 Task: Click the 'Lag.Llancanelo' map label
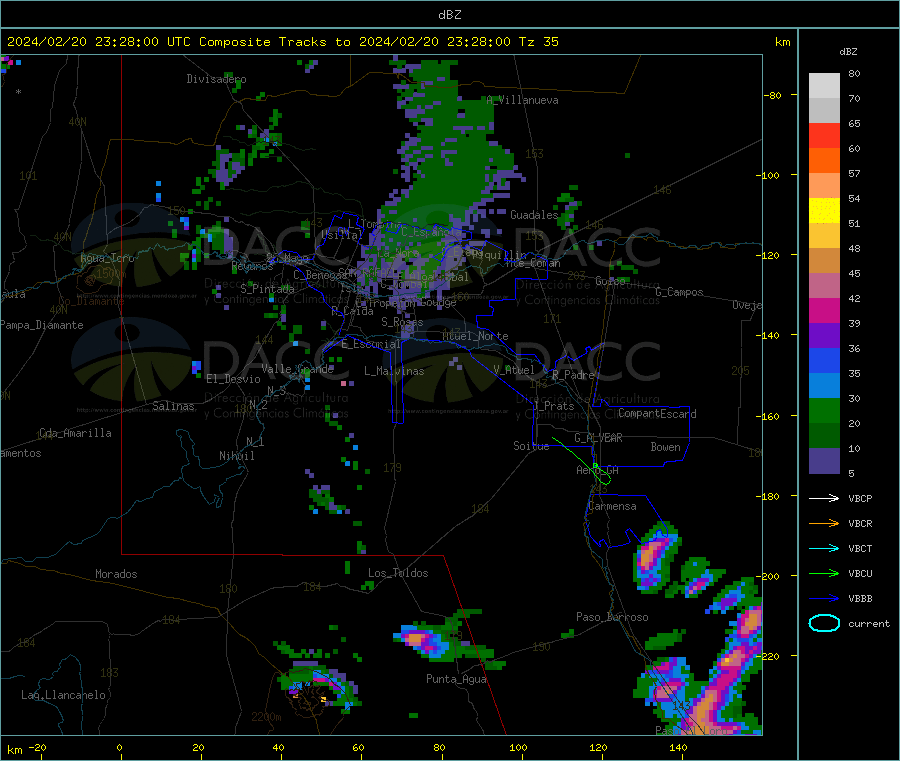pos(63,695)
